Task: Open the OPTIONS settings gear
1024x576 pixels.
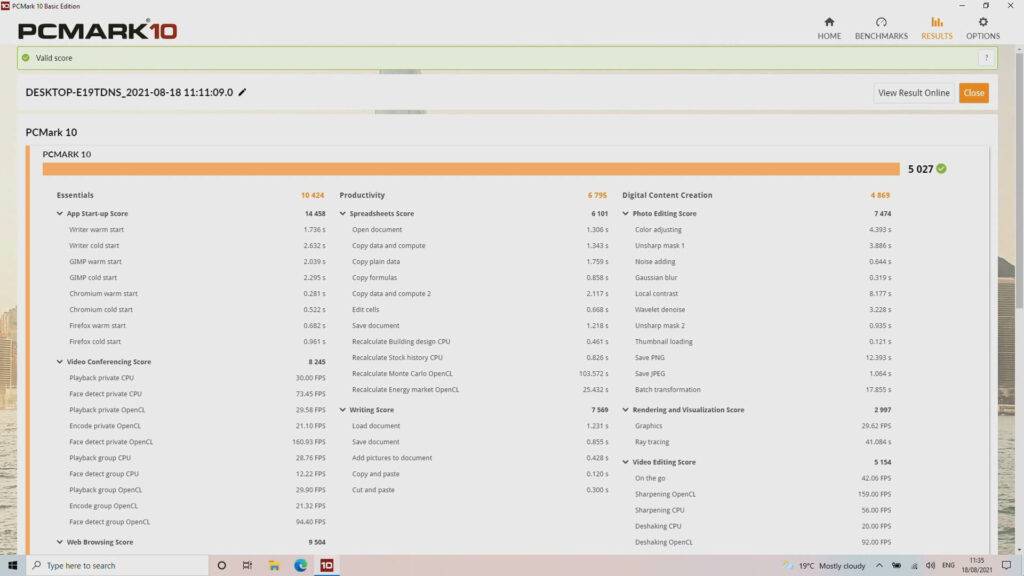Action: [x=983, y=28]
